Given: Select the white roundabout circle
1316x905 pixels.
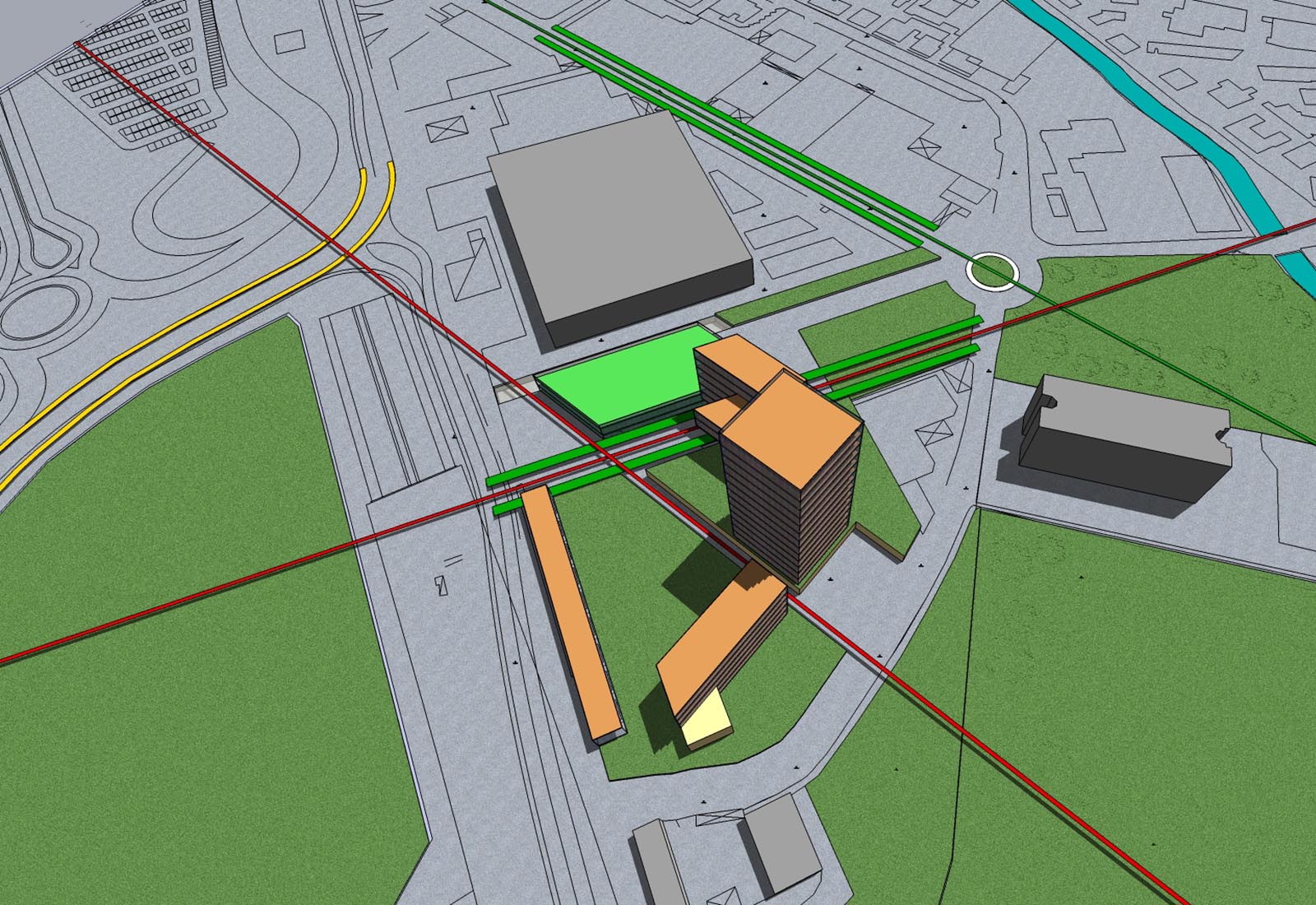Looking at the screenshot, I should [992, 271].
